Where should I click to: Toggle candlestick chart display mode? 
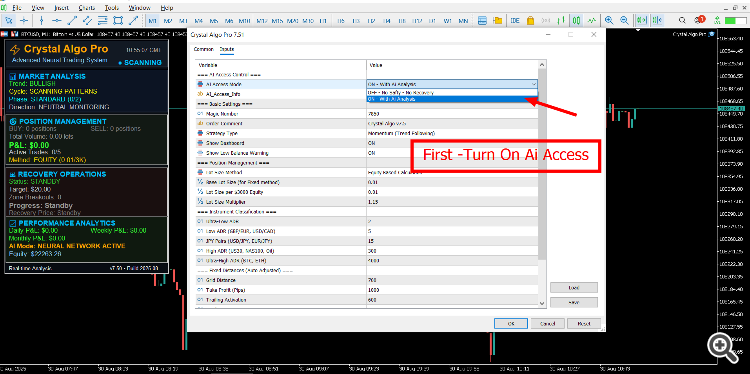click(x=577, y=21)
